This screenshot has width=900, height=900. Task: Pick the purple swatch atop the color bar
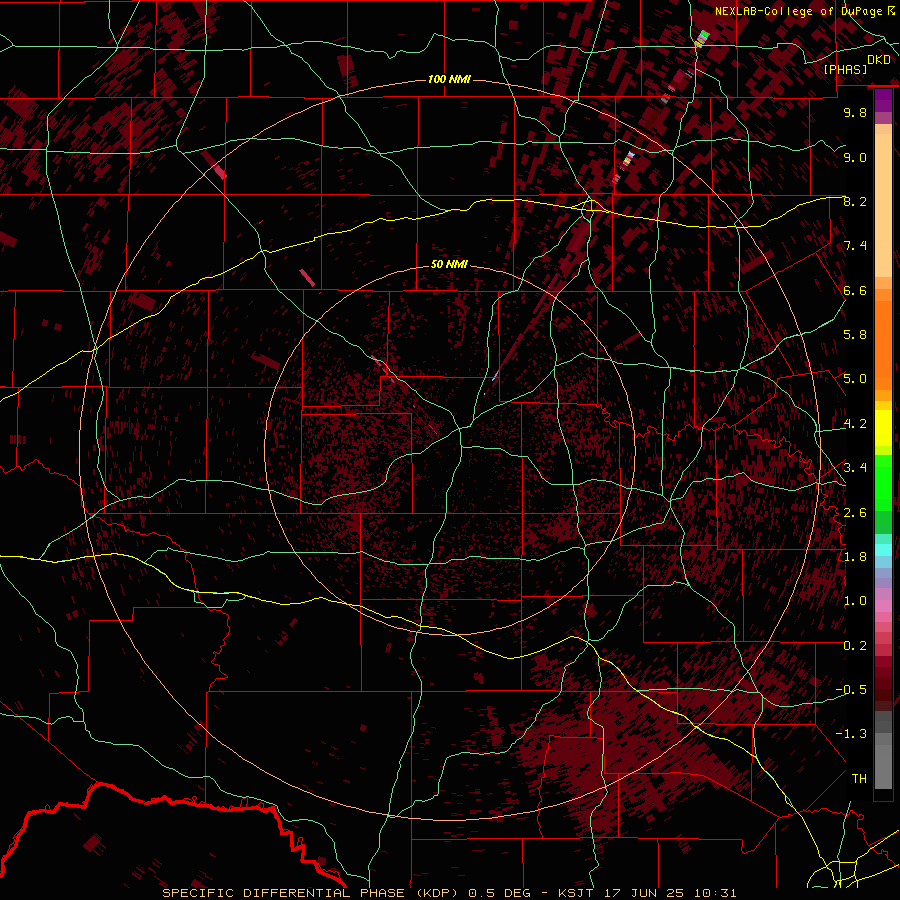[883, 100]
